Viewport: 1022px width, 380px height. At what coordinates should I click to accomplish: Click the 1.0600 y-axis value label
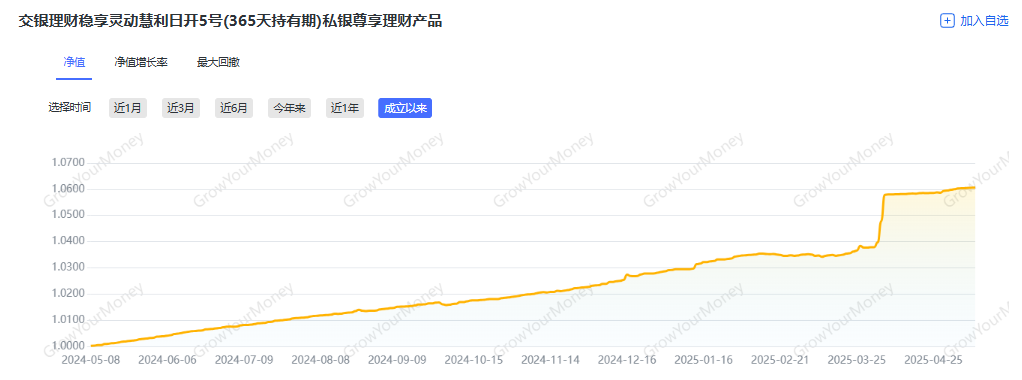(68, 189)
